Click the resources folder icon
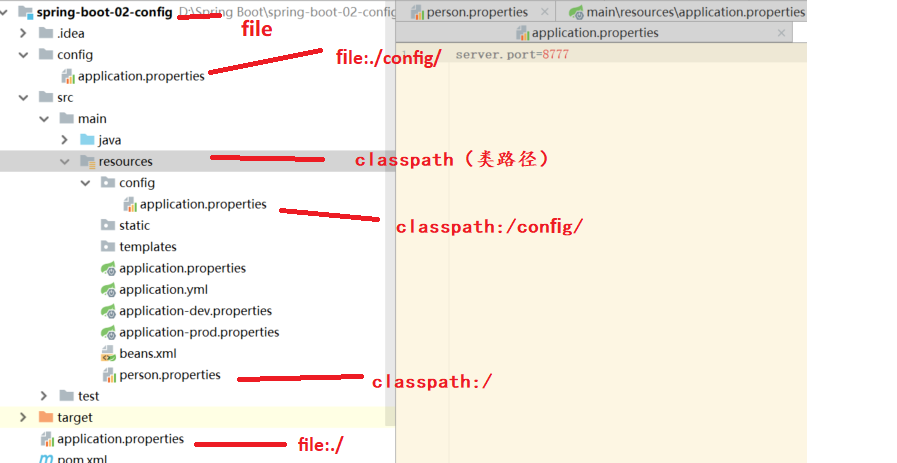This screenshot has height=463, width=897. (88, 161)
